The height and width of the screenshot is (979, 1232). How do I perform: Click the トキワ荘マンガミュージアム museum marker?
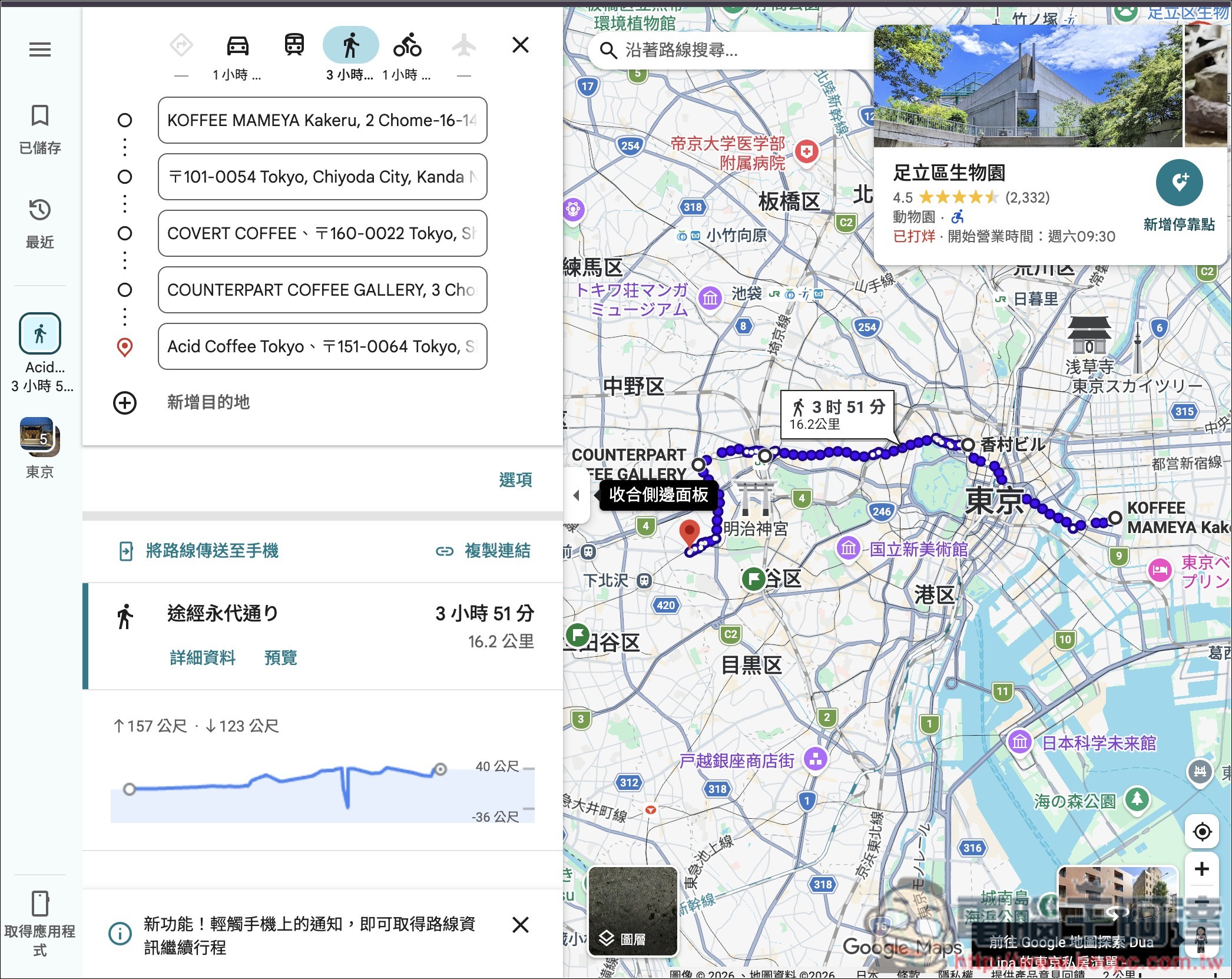710,298
